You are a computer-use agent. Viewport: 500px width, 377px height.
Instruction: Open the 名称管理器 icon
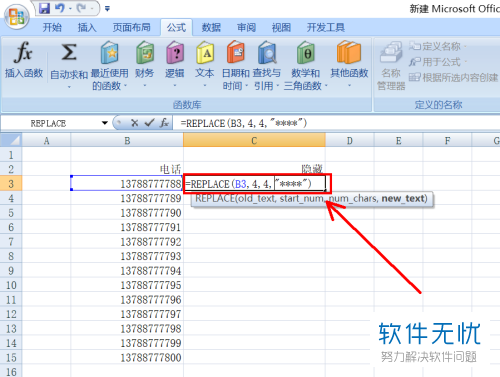pyautogui.click(x=391, y=52)
